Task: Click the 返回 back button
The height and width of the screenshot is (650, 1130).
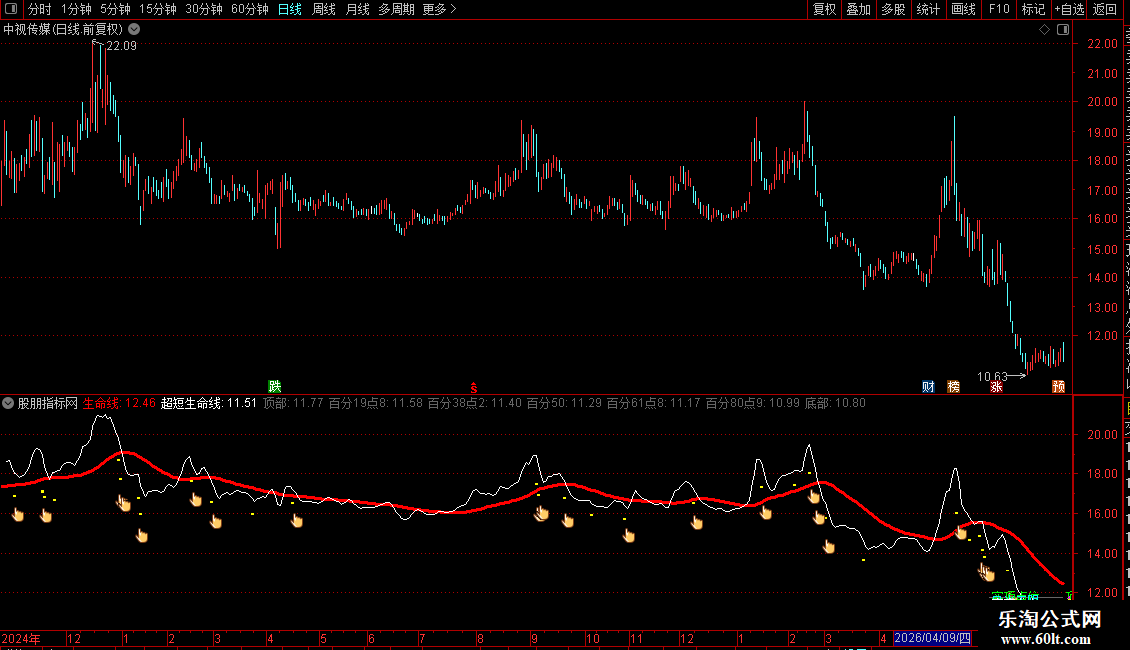Action: coord(1104,9)
